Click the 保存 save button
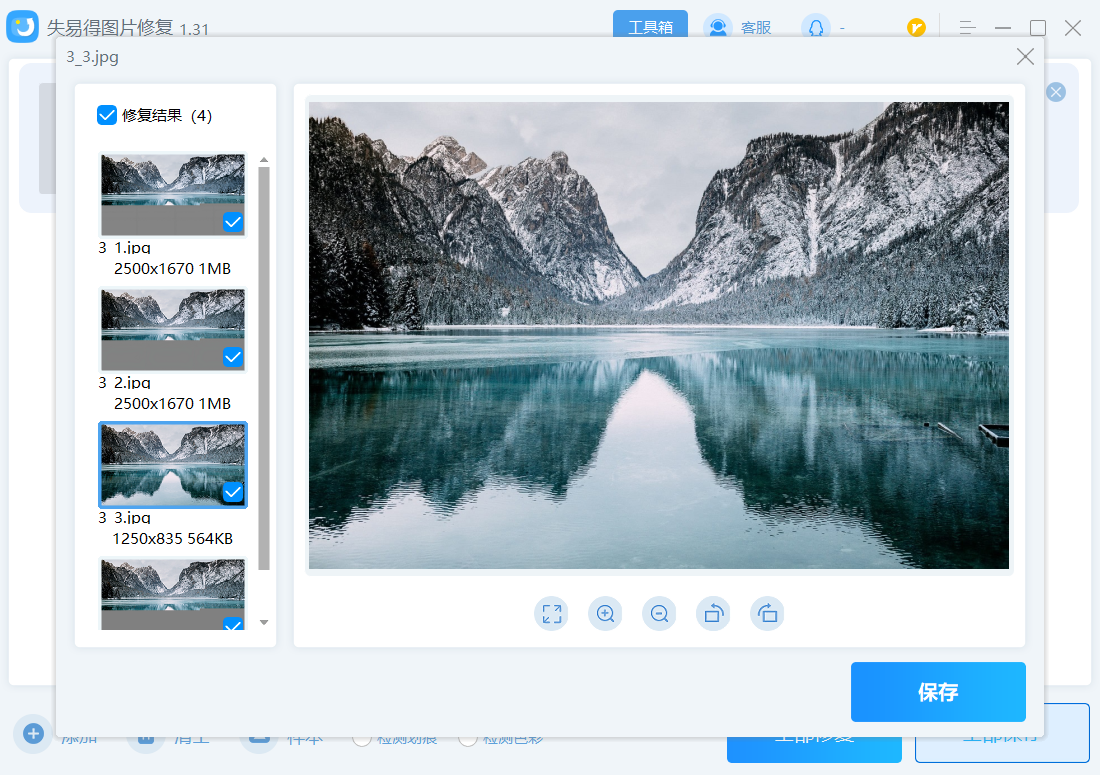Image resolution: width=1100 pixels, height=775 pixels. click(x=938, y=692)
